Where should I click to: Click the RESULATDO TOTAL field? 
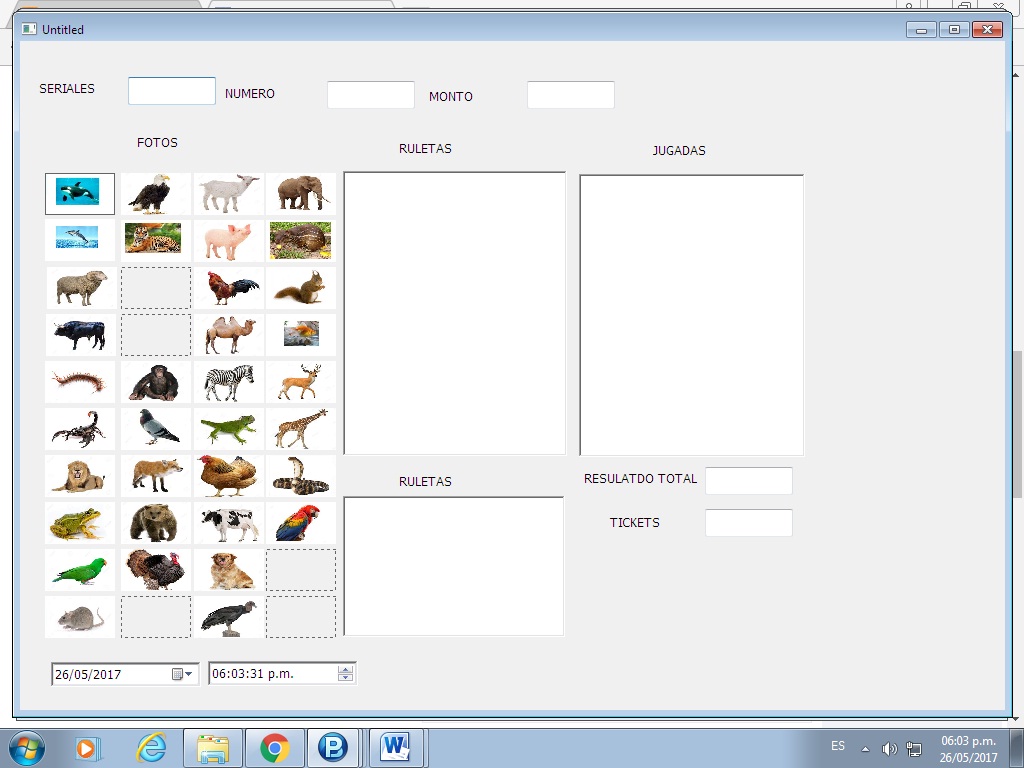click(x=749, y=481)
